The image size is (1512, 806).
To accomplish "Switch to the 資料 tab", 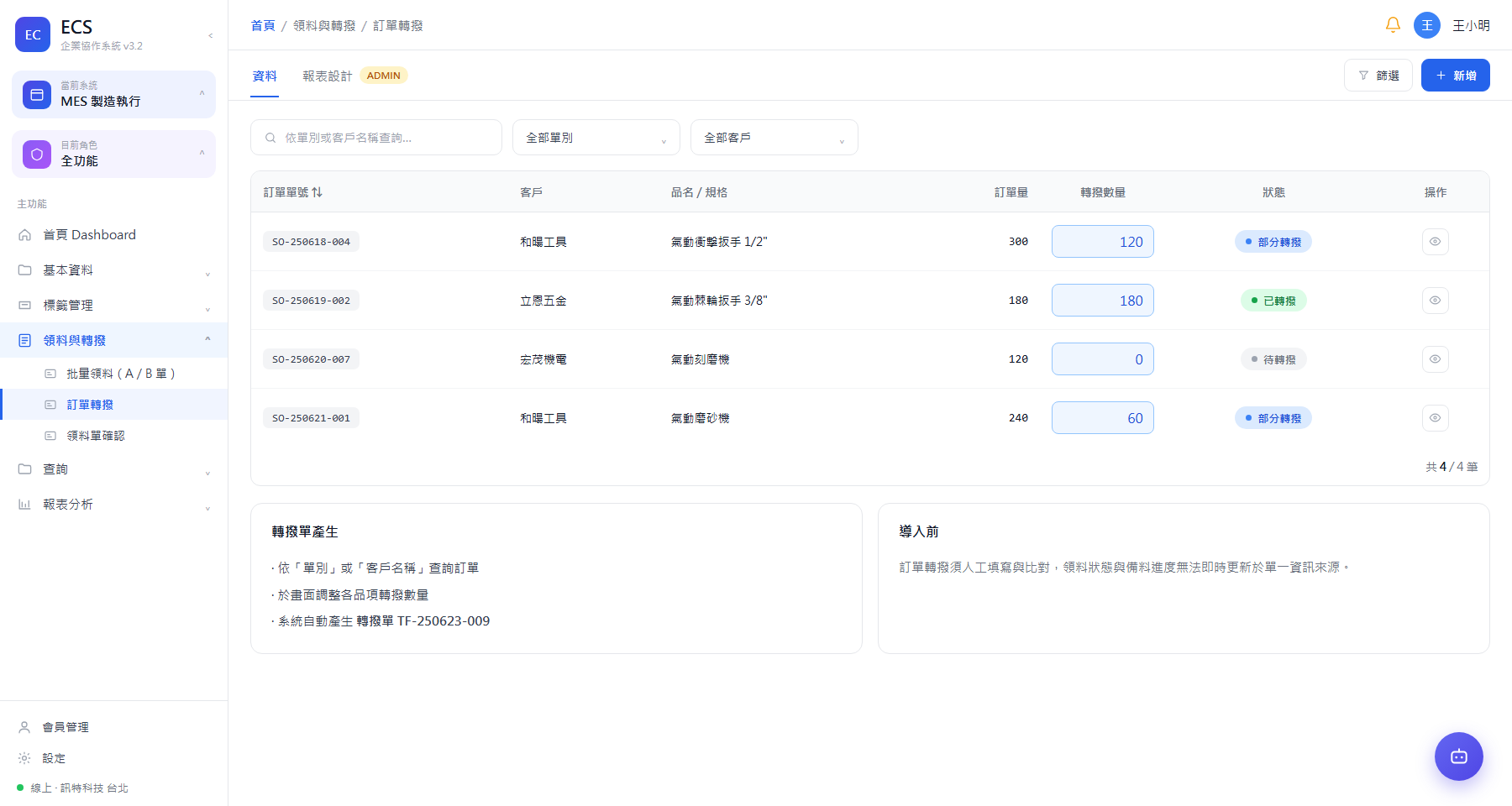I will [x=265, y=76].
